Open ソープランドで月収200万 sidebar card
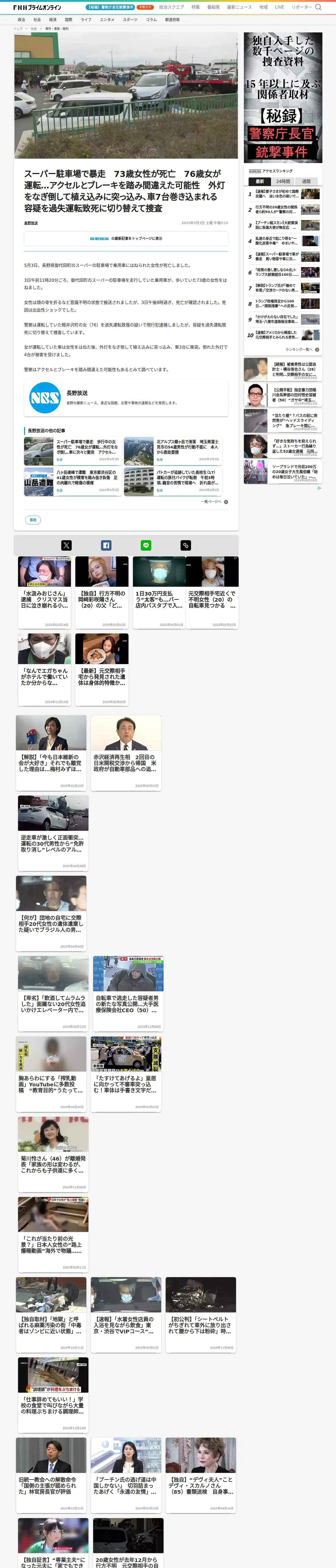Viewport: 336px width, 1568px height. (283, 472)
